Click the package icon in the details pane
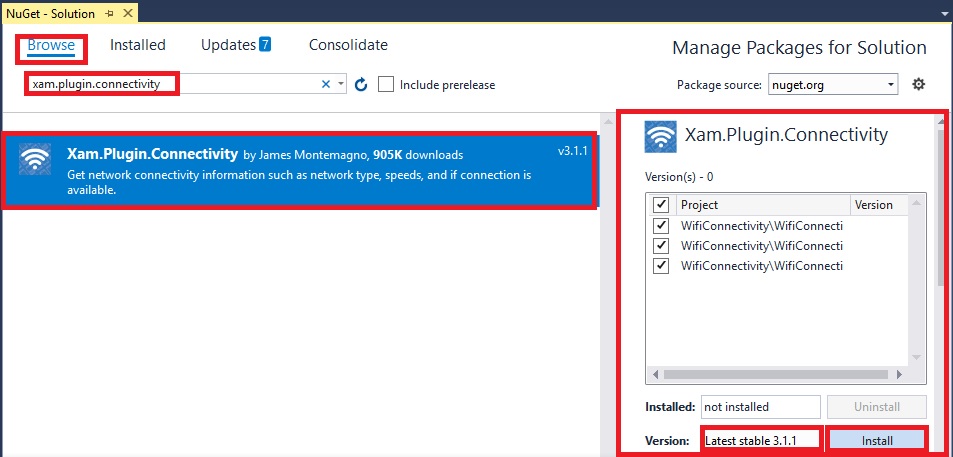The image size is (953, 457). point(660,136)
